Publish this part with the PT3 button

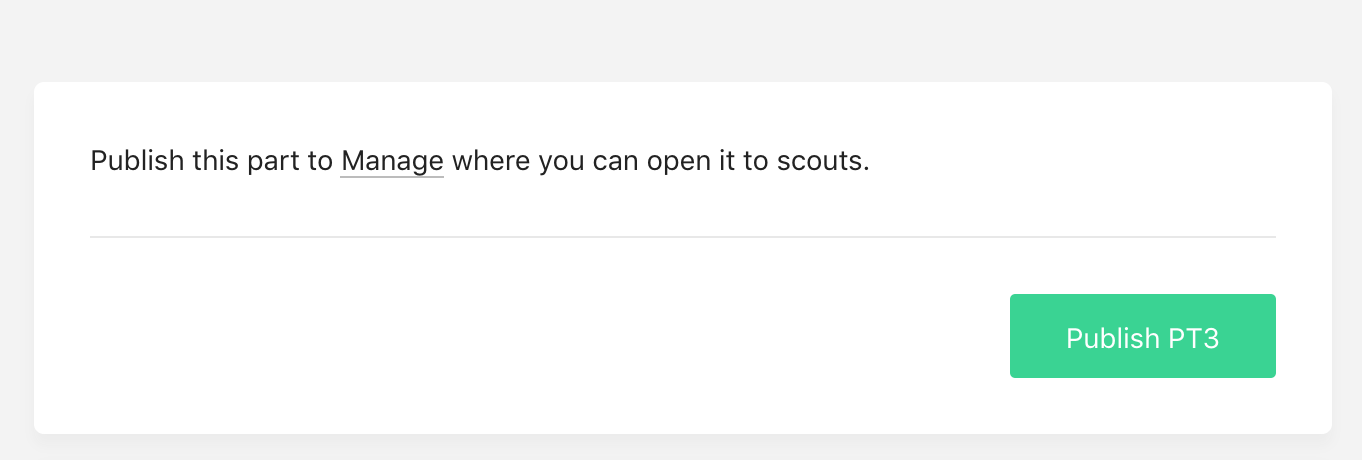(1142, 336)
